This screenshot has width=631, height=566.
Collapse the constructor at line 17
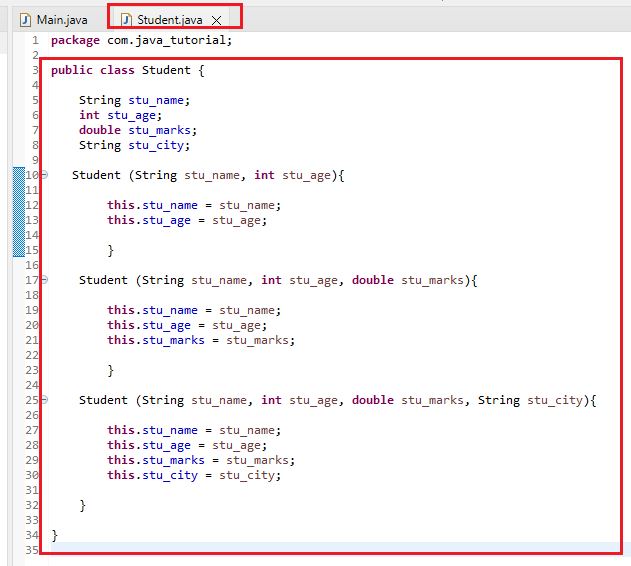coord(45,279)
